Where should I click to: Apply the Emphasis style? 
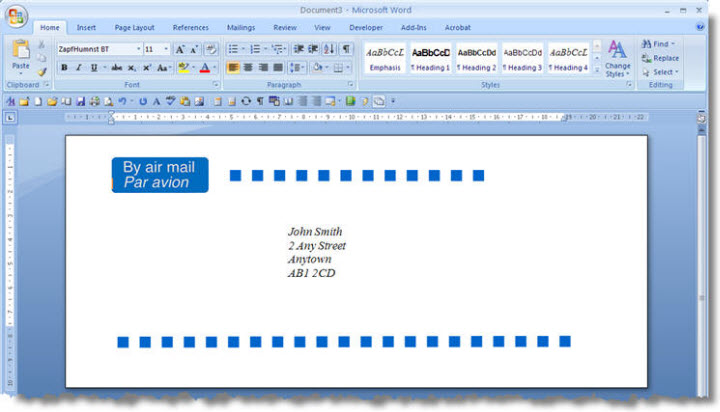(x=385, y=58)
